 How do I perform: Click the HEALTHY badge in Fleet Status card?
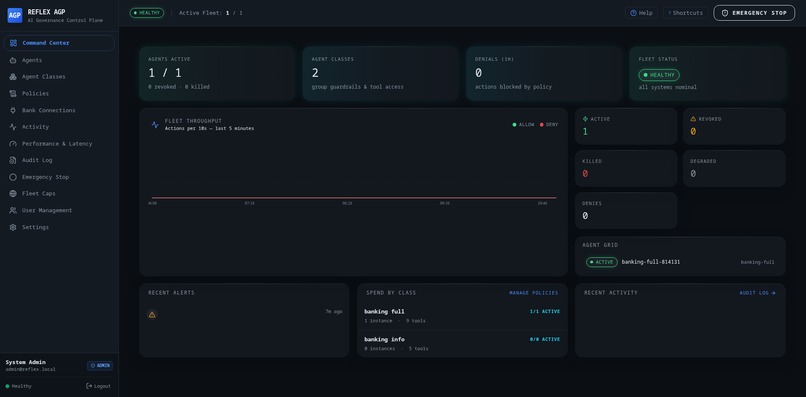(659, 75)
